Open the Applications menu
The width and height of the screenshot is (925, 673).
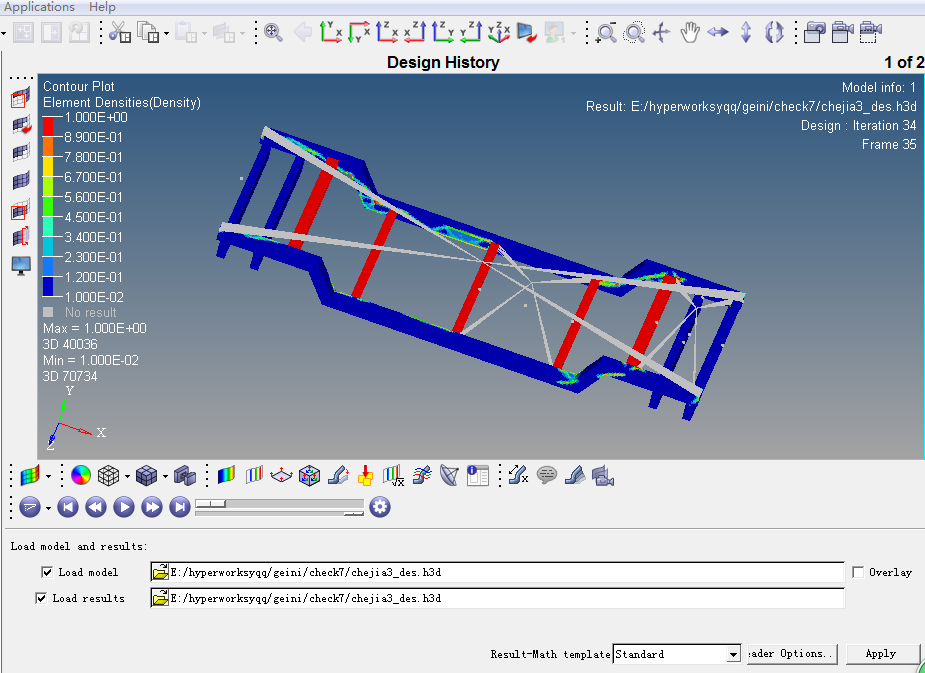tap(39, 7)
